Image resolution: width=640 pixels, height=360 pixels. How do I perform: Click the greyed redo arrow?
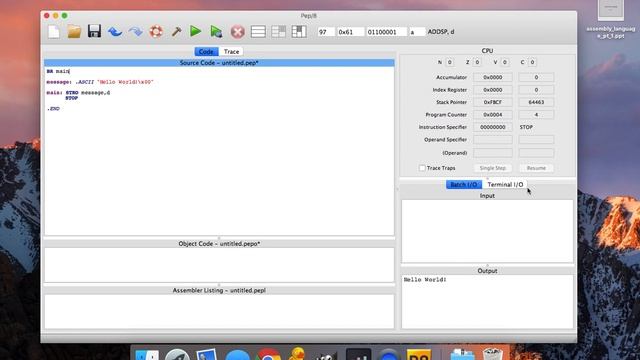(136, 32)
